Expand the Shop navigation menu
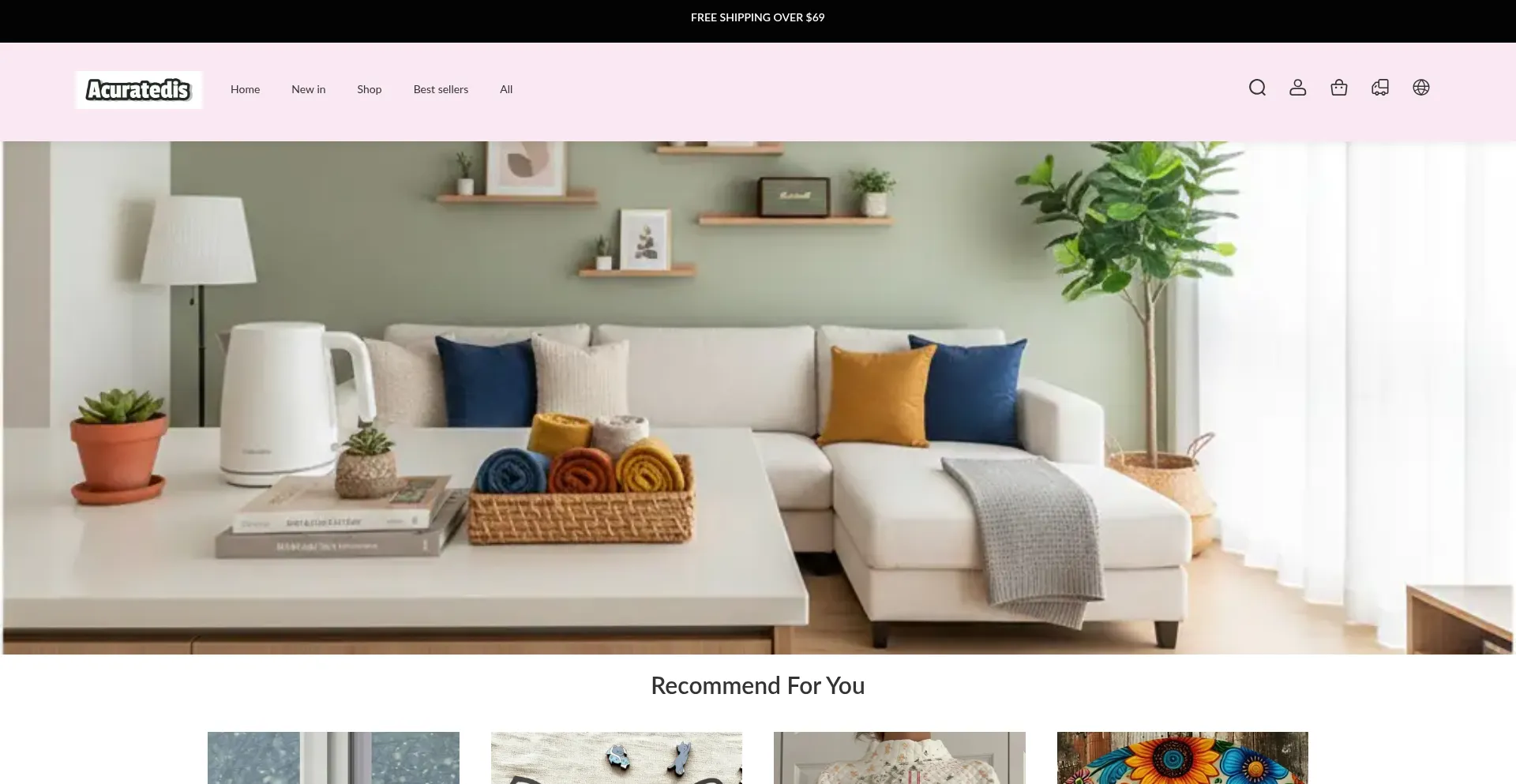This screenshot has height=784, width=1516. pos(369,90)
